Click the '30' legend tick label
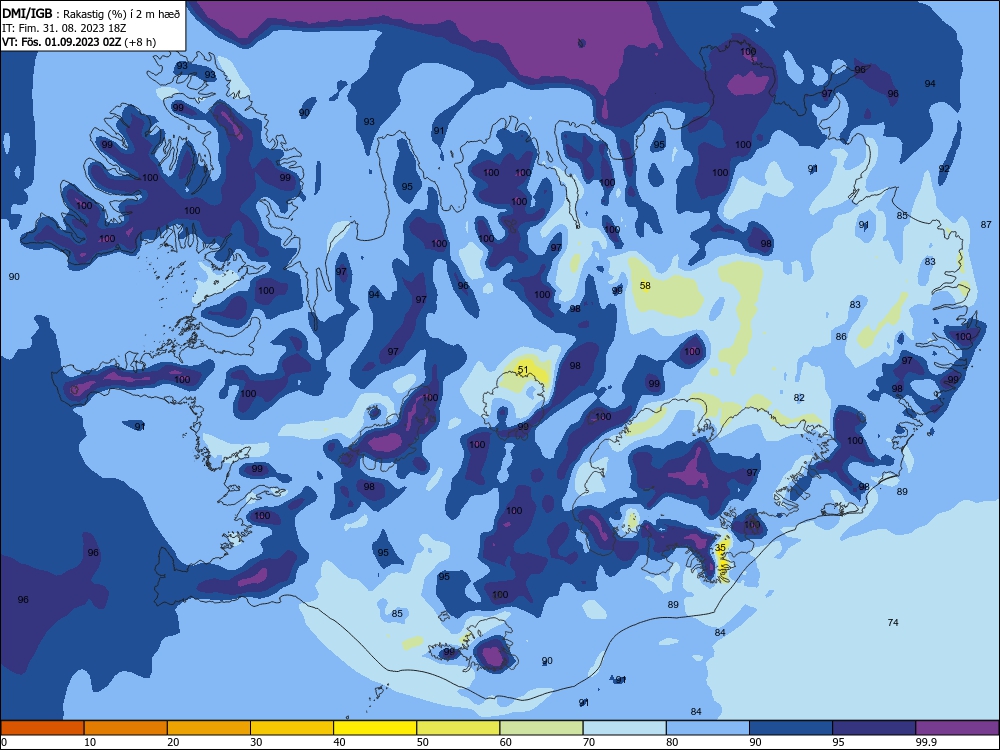 [x=256, y=742]
